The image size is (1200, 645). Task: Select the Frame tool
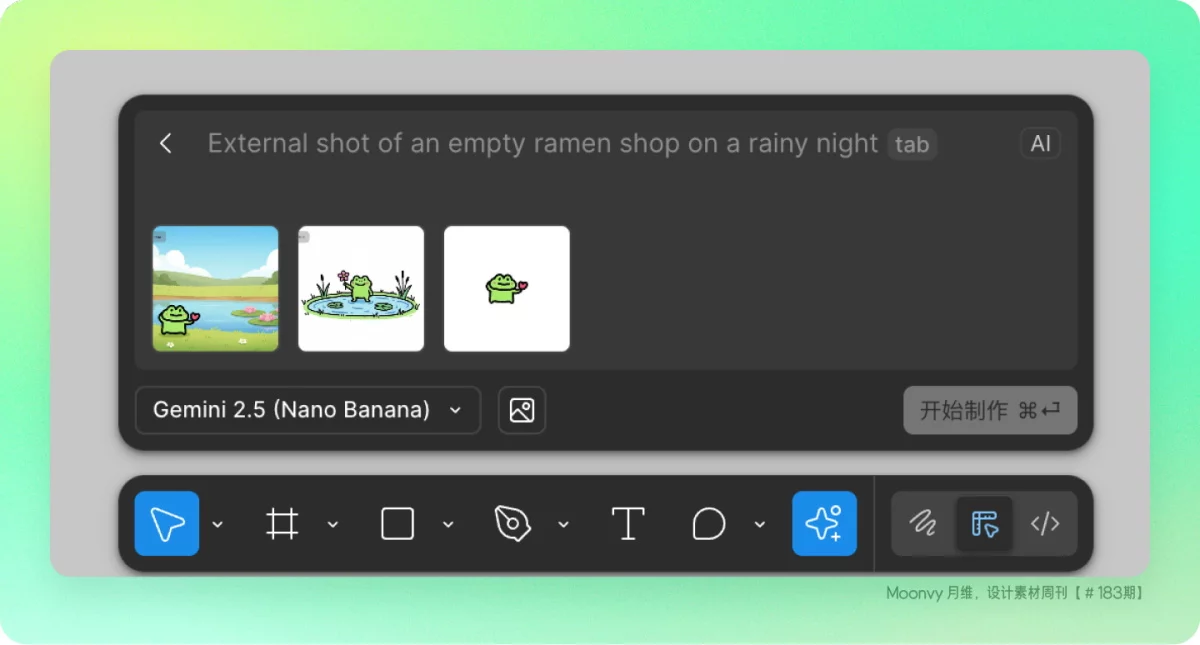click(x=282, y=523)
